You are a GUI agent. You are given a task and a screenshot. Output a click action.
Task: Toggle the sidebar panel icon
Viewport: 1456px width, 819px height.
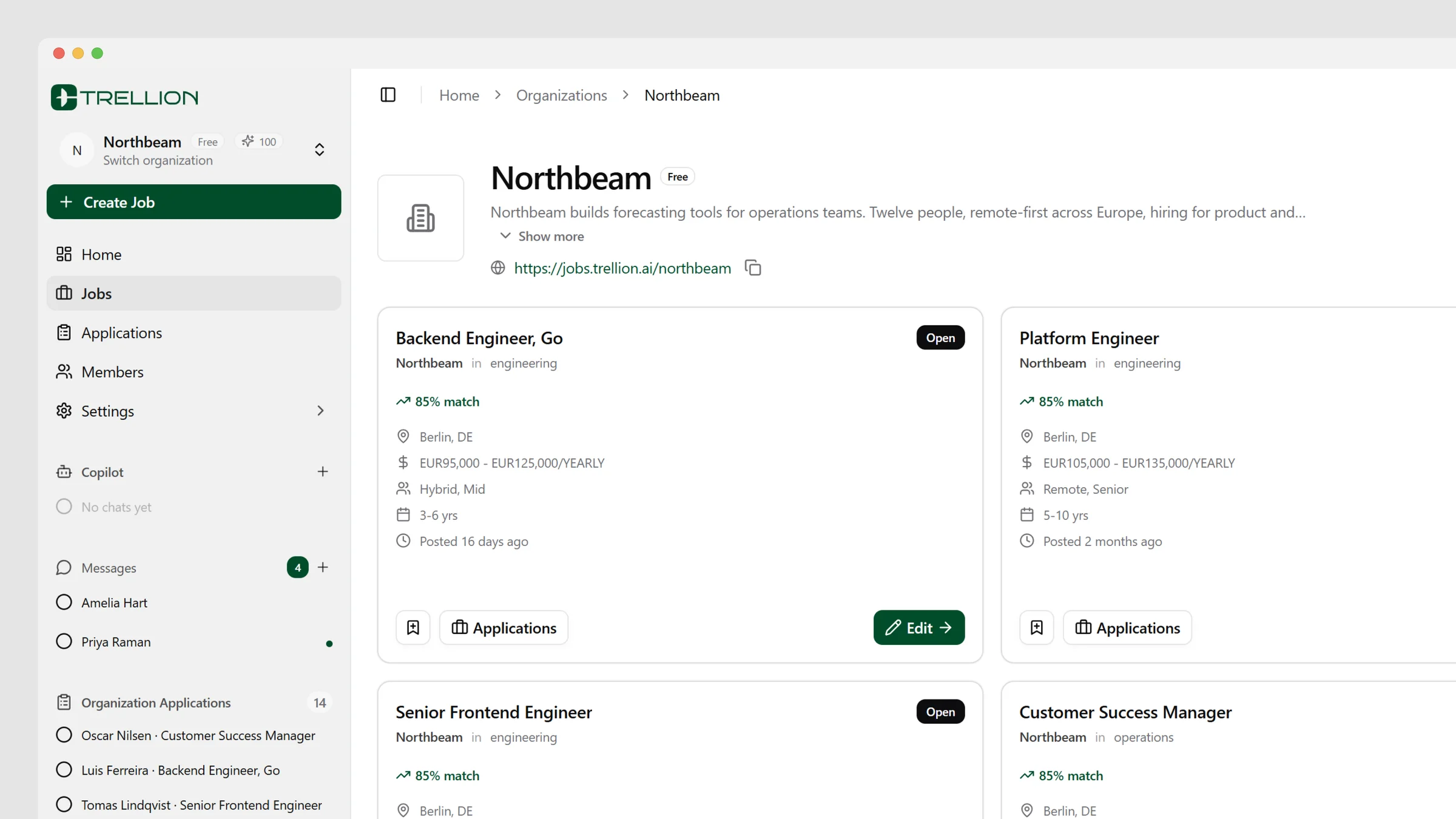(x=388, y=95)
